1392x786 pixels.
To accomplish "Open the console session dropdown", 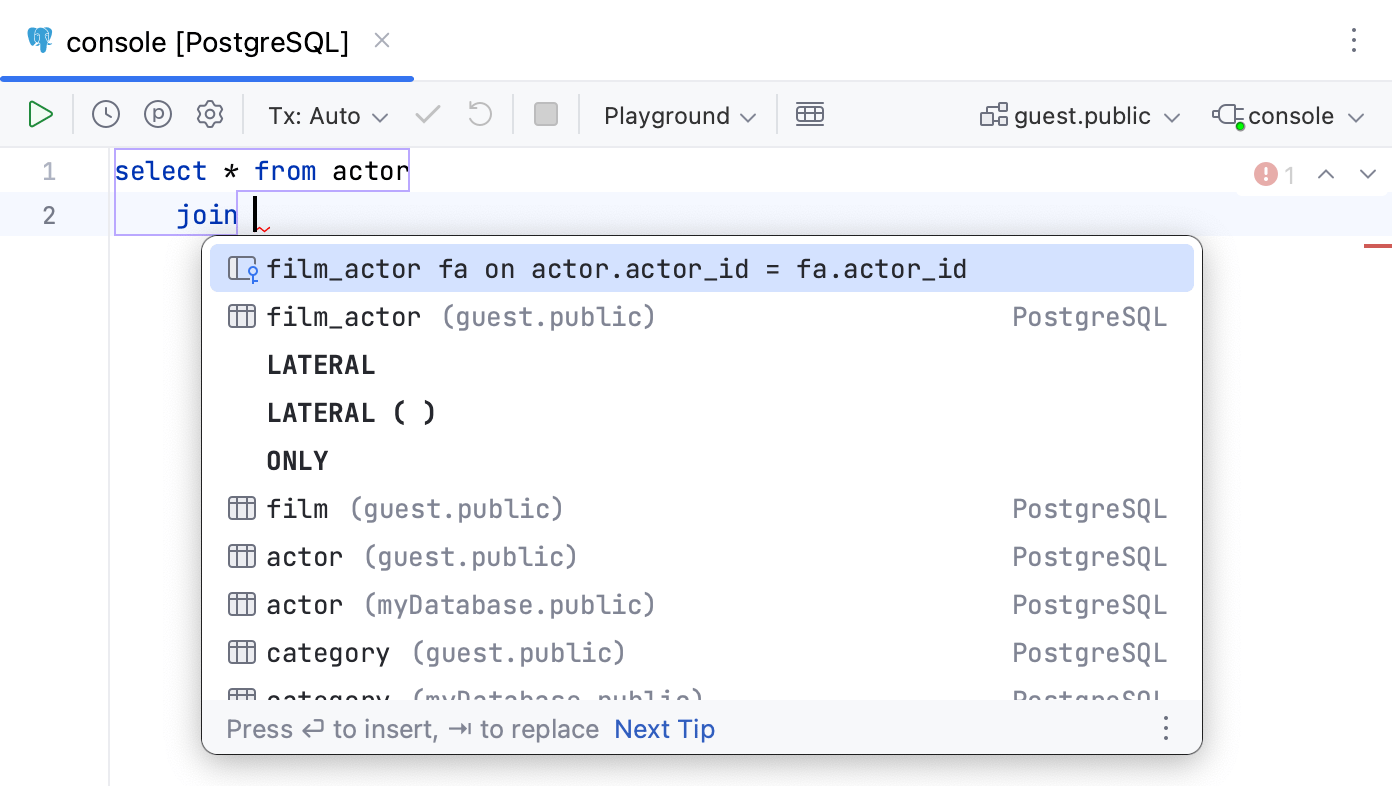I will tap(1289, 116).
